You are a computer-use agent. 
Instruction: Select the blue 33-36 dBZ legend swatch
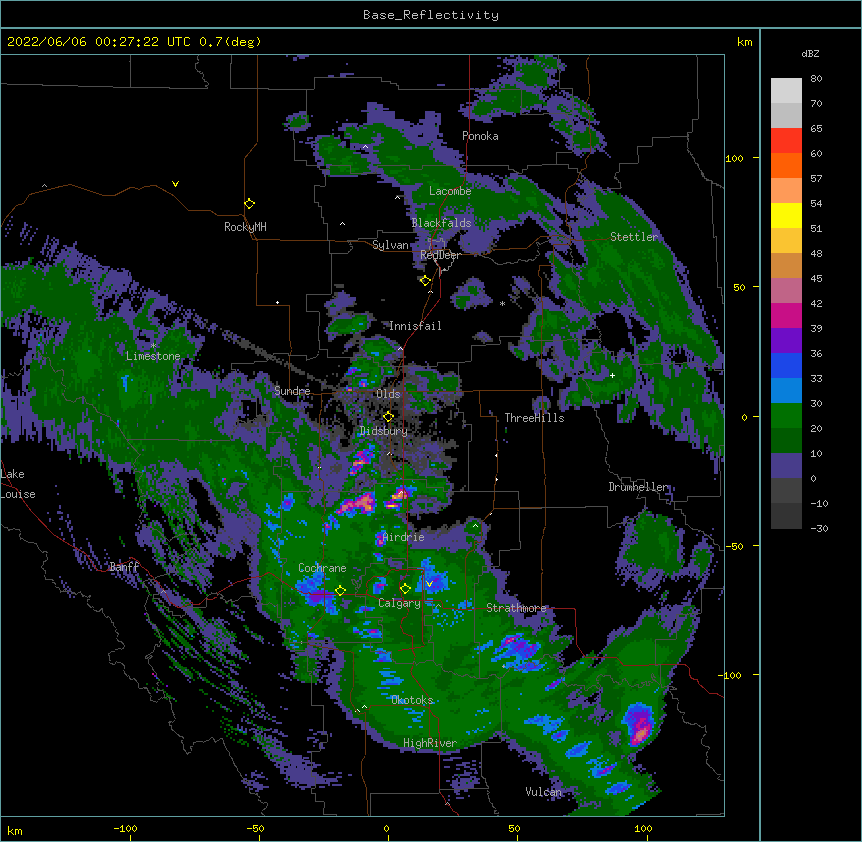click(786, 366)
